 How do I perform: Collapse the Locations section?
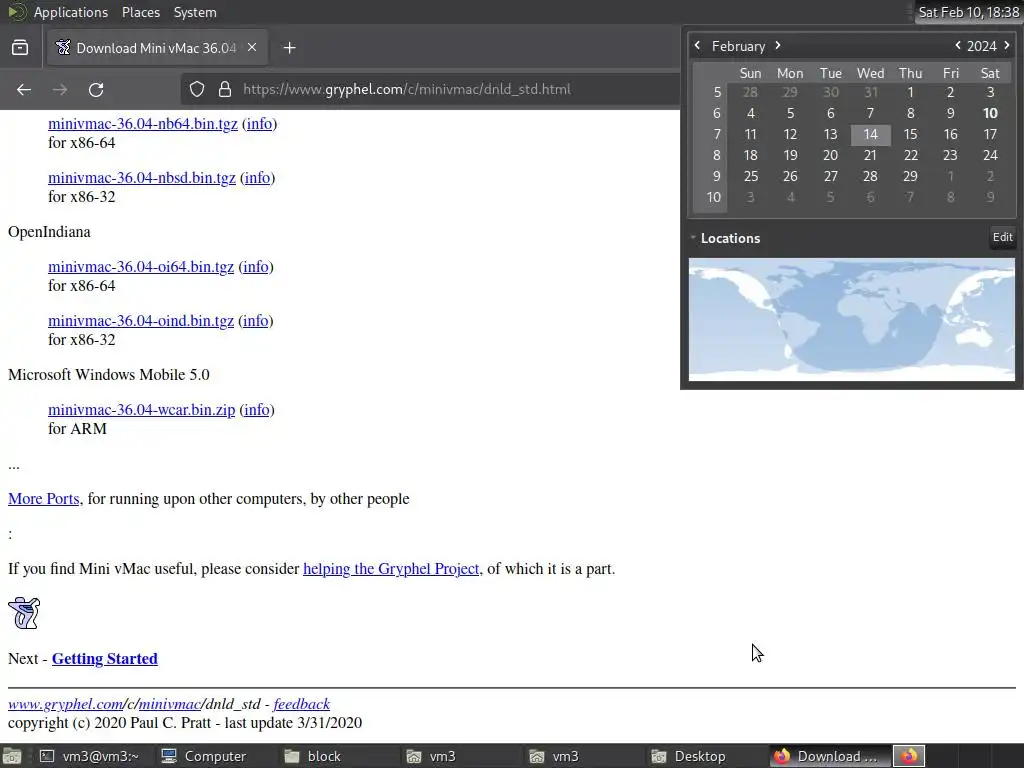coord(693,238)
